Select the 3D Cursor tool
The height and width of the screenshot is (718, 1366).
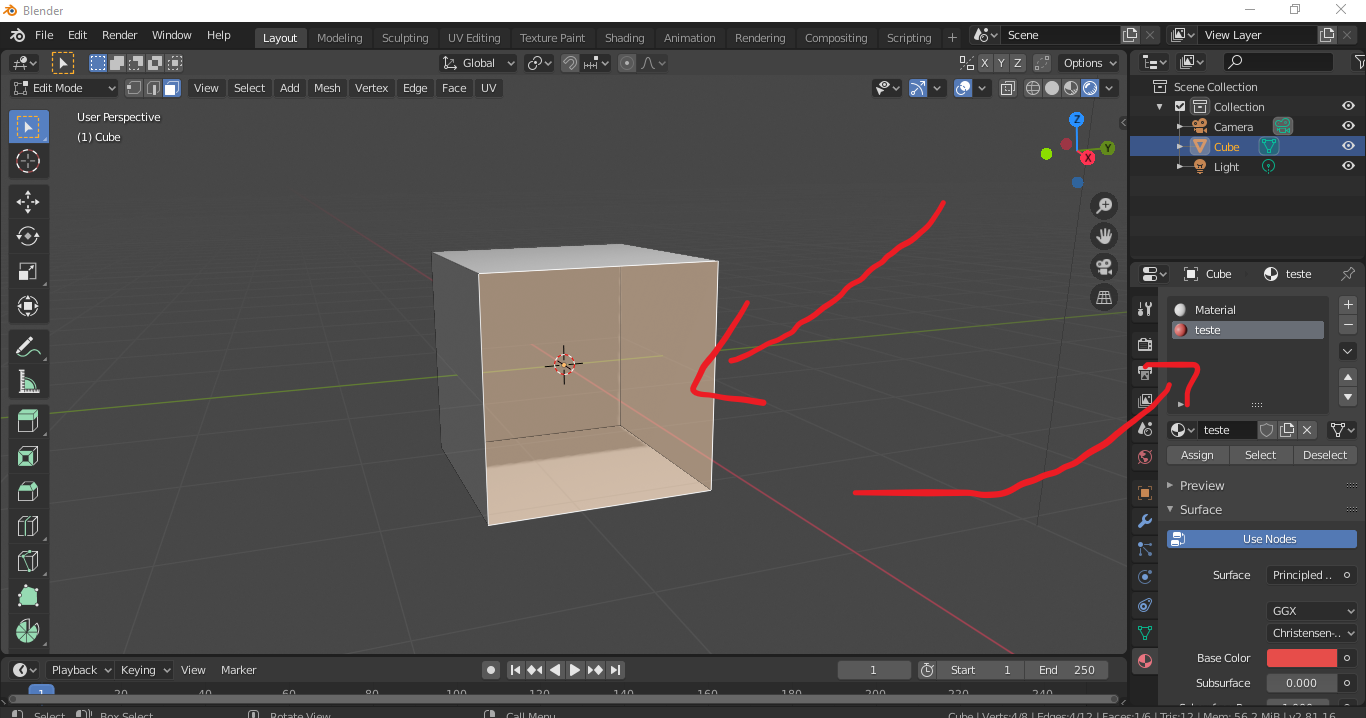pos(28,161)
